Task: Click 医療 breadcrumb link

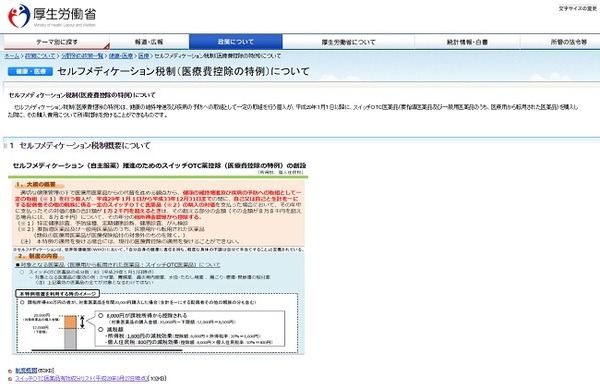Action: [x=143, y=56]
